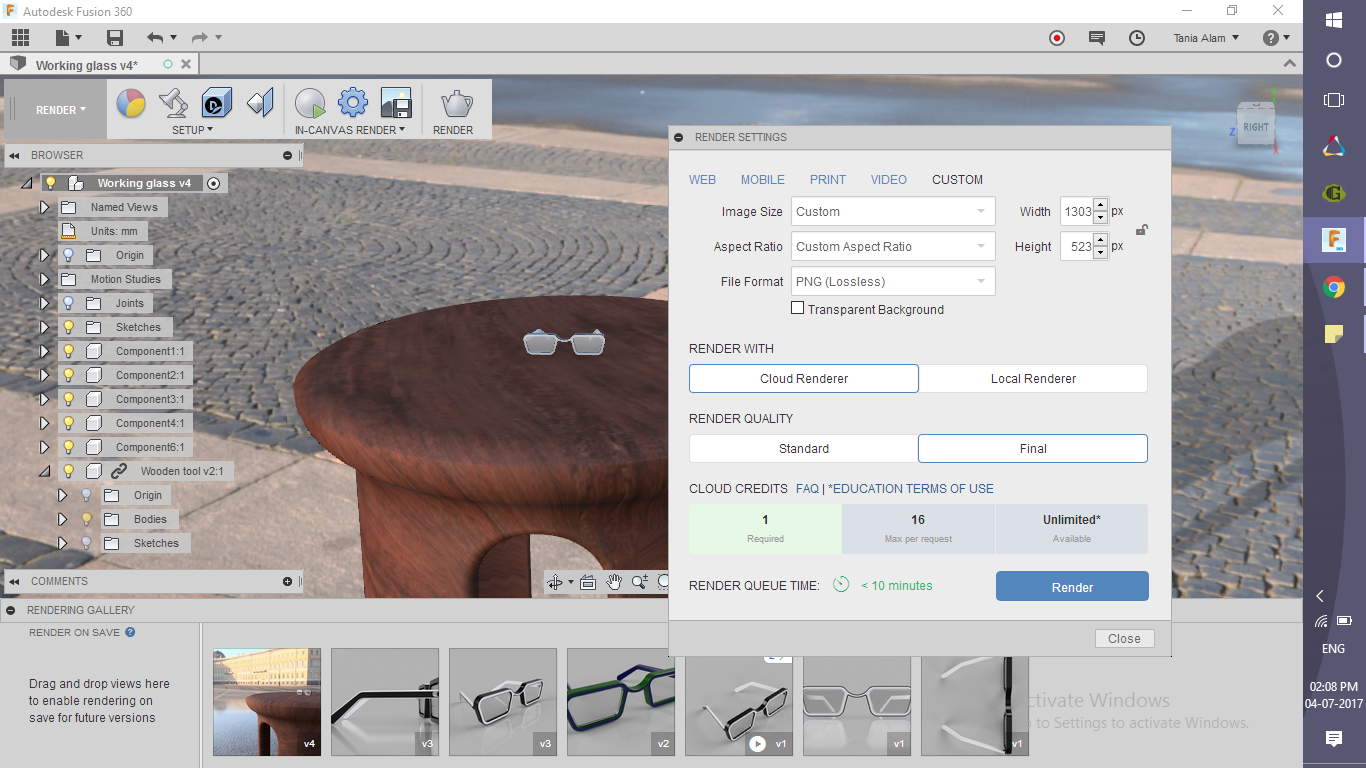Toggle visibility bulb of Joints folder

(69, 303)
